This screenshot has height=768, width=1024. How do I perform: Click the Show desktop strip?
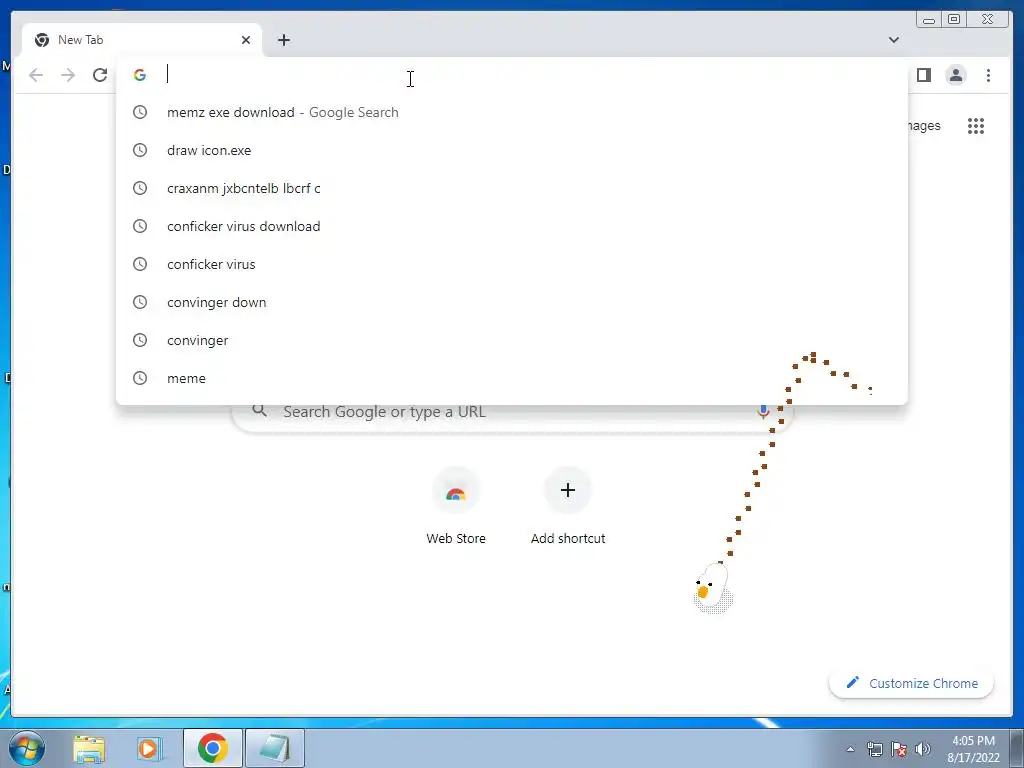pos(1016,748)
